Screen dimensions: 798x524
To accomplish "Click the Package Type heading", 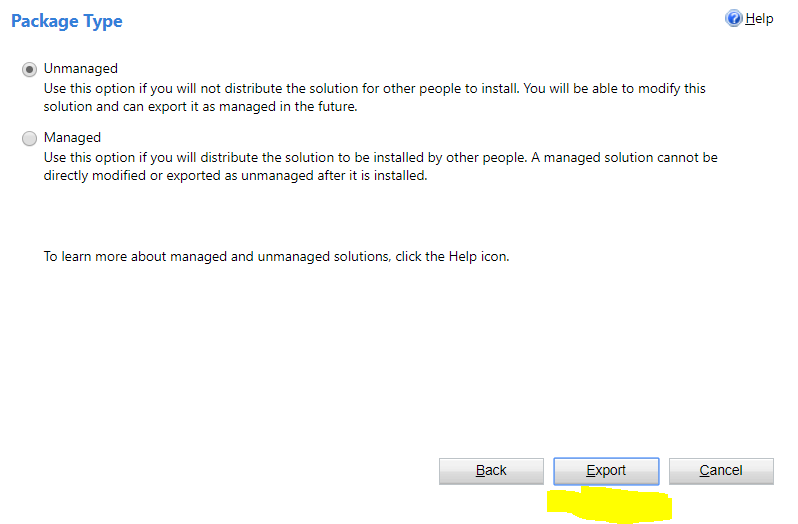I will (x=67, y=21).
